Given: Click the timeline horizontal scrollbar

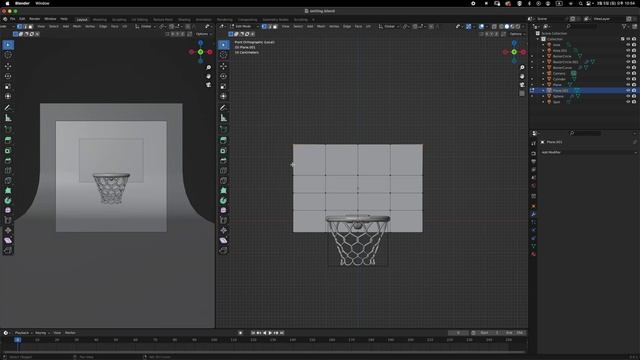Looking at the screenshot, I should [264, 352].
